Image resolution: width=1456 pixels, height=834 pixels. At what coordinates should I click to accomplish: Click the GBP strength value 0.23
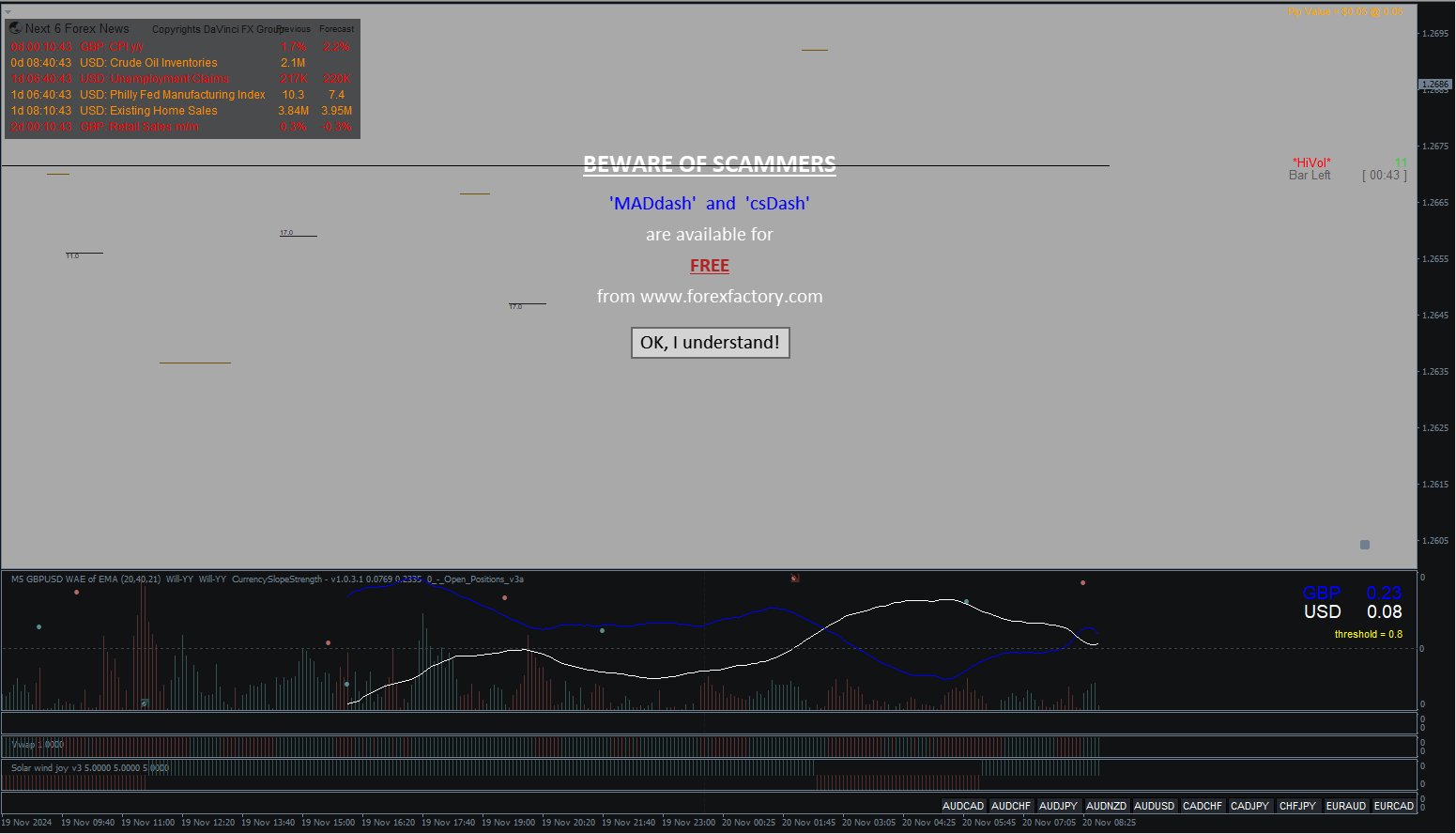coord(1385,593)
